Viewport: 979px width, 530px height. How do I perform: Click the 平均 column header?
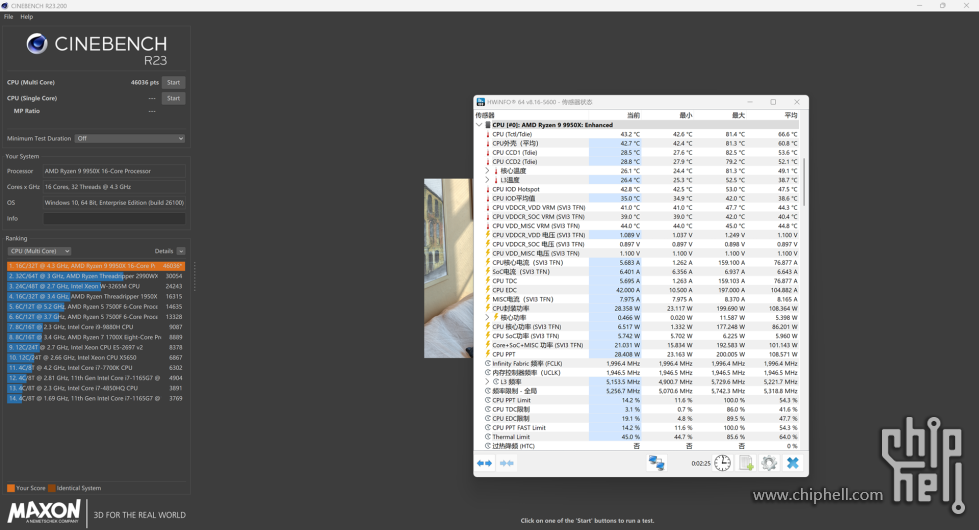(790, 115)
